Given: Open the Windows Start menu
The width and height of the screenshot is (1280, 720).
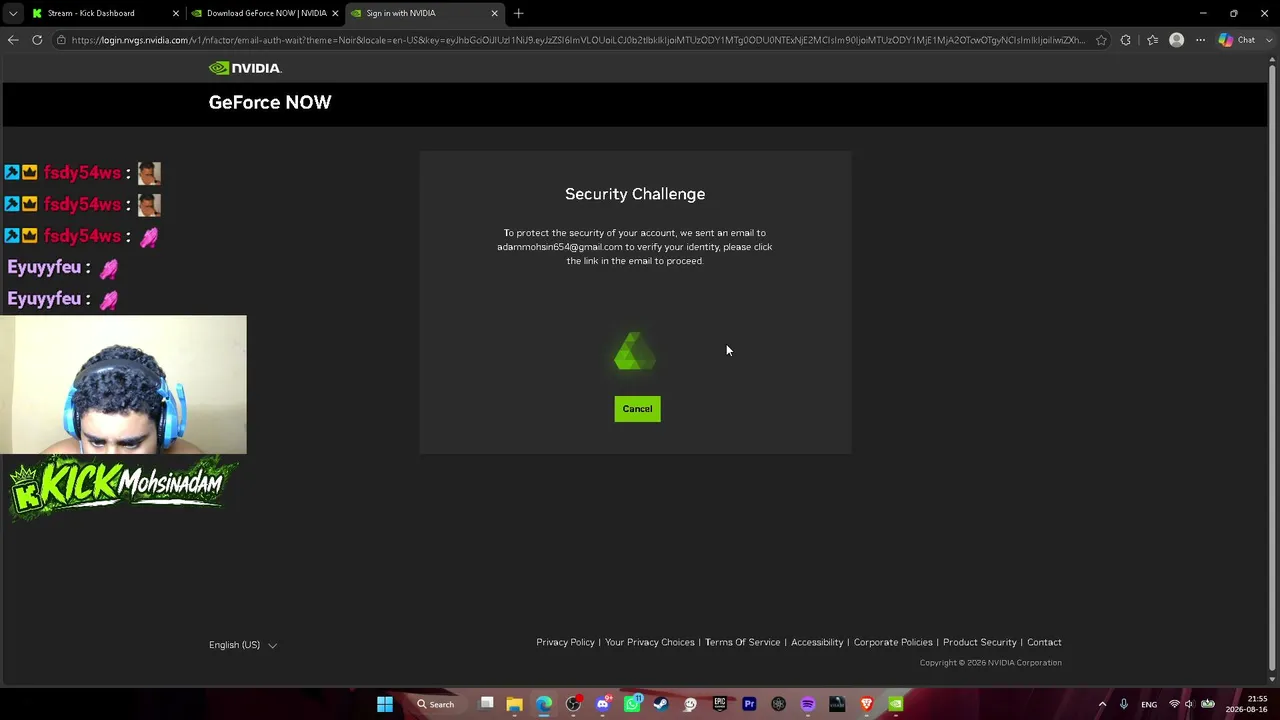Looking at the screenshot, I should (385, 704).
